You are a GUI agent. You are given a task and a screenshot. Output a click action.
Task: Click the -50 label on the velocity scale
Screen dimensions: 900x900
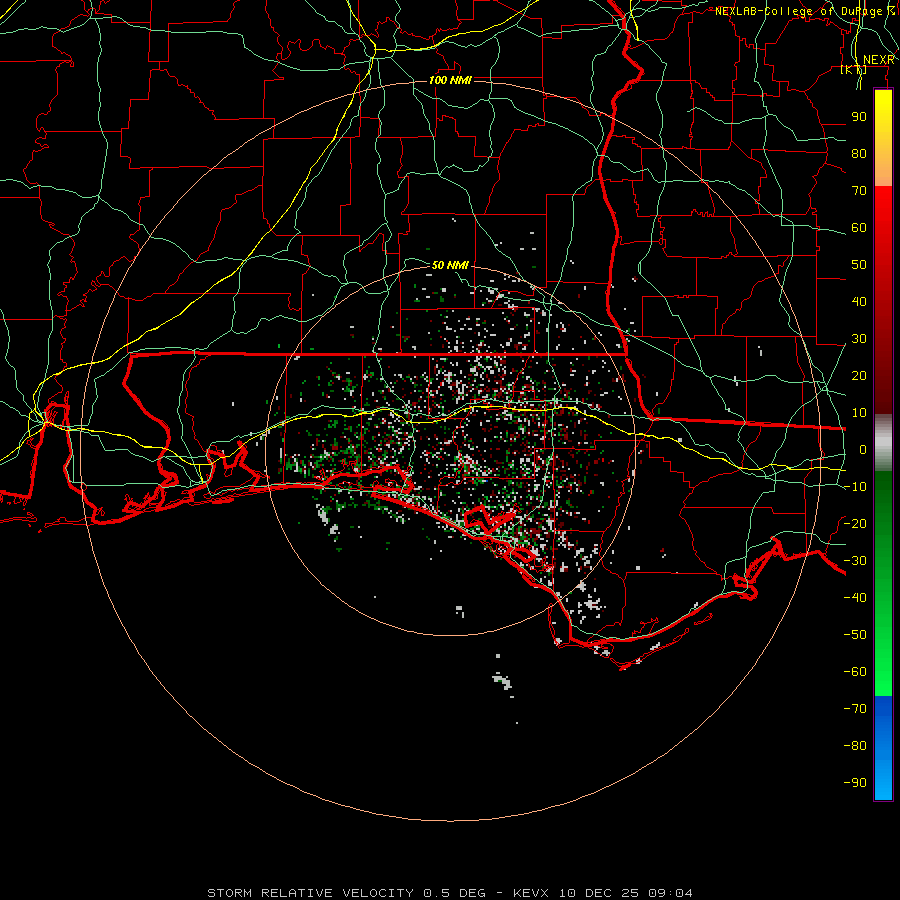click(x=855, y=635)
